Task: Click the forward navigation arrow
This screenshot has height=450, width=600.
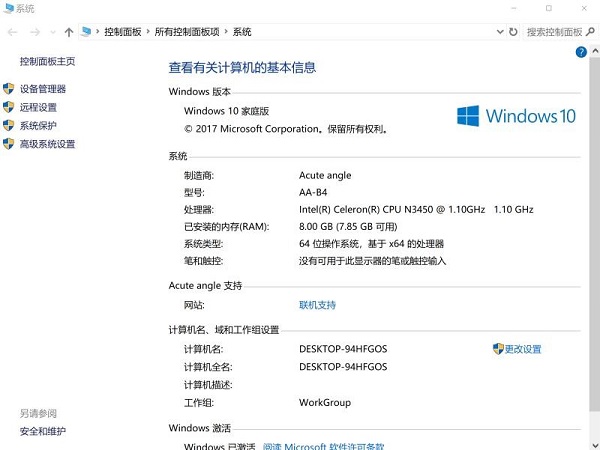Action: [x=35, y=32]
